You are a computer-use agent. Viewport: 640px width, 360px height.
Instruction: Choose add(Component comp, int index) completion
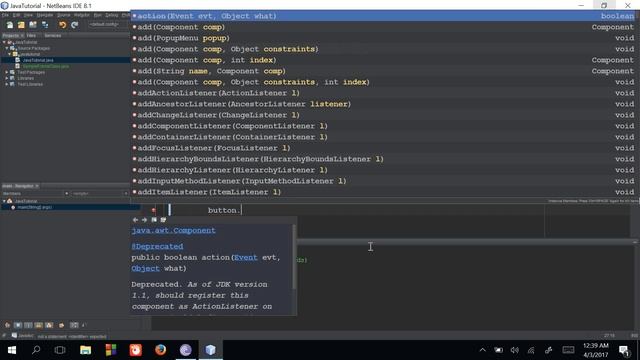(383, 60)
